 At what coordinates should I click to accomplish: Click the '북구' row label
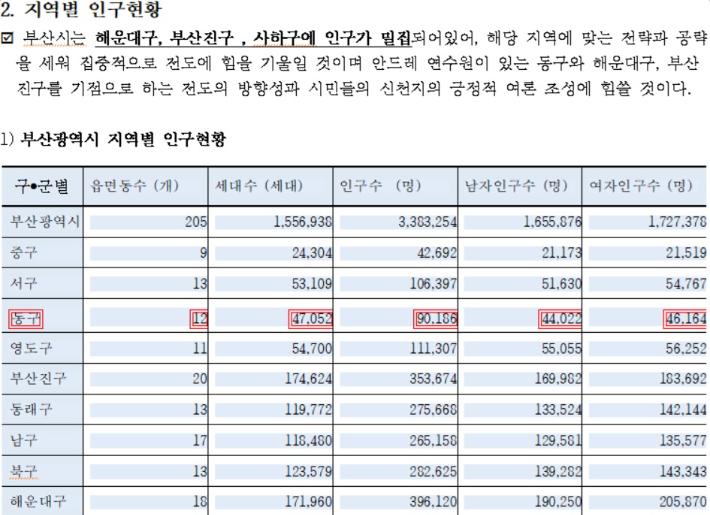coord(24,471)
